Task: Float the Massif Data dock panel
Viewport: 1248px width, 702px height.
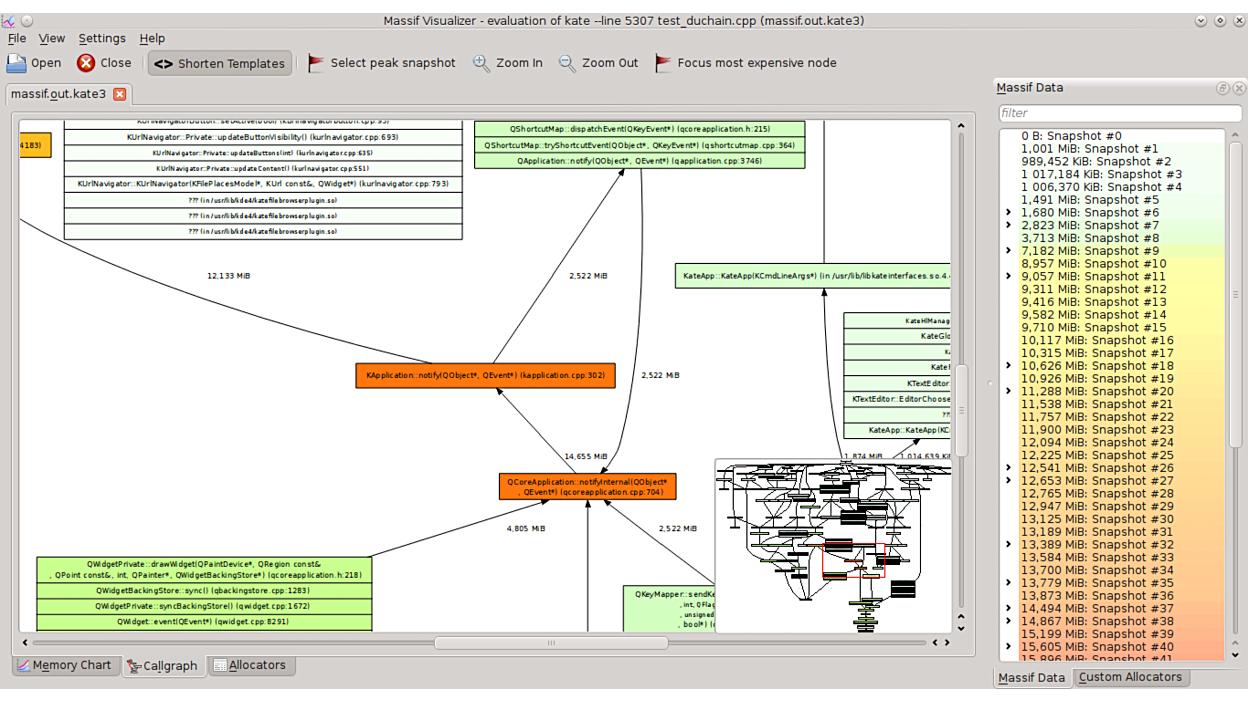Action: click(1222, 88)
